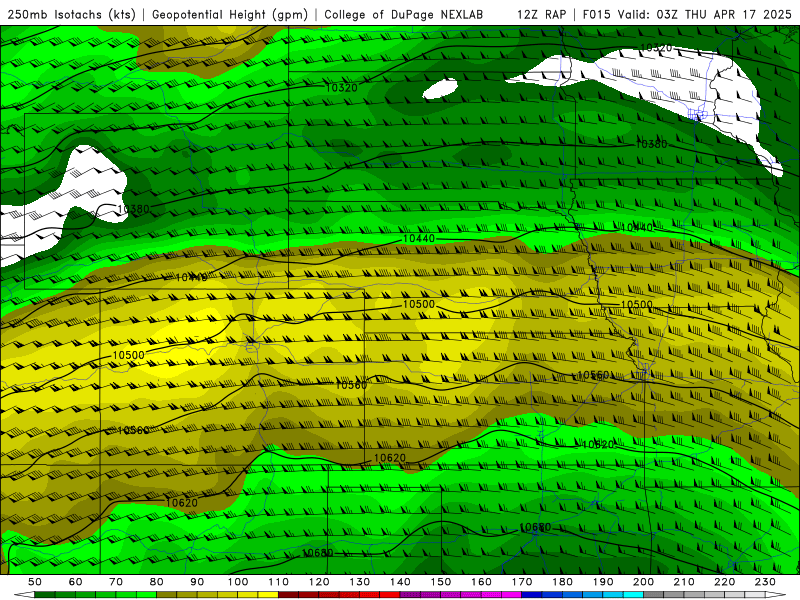Click the 'F015' forecast hour label
800x600 pixels.
coord(596,14)
